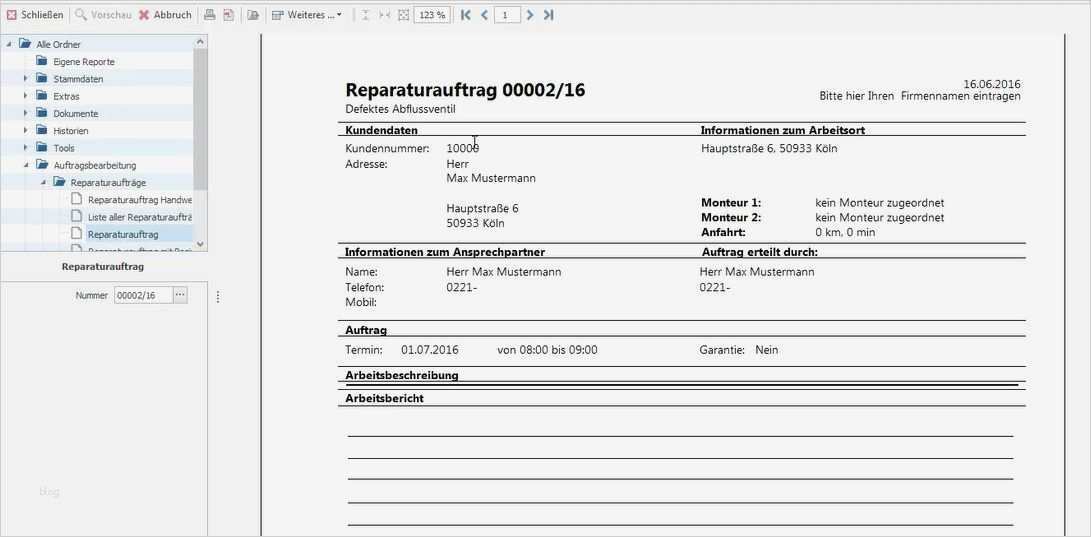
Task: Click the Defektes Abflussventil subtitle
Action: [x=401, y=109]
